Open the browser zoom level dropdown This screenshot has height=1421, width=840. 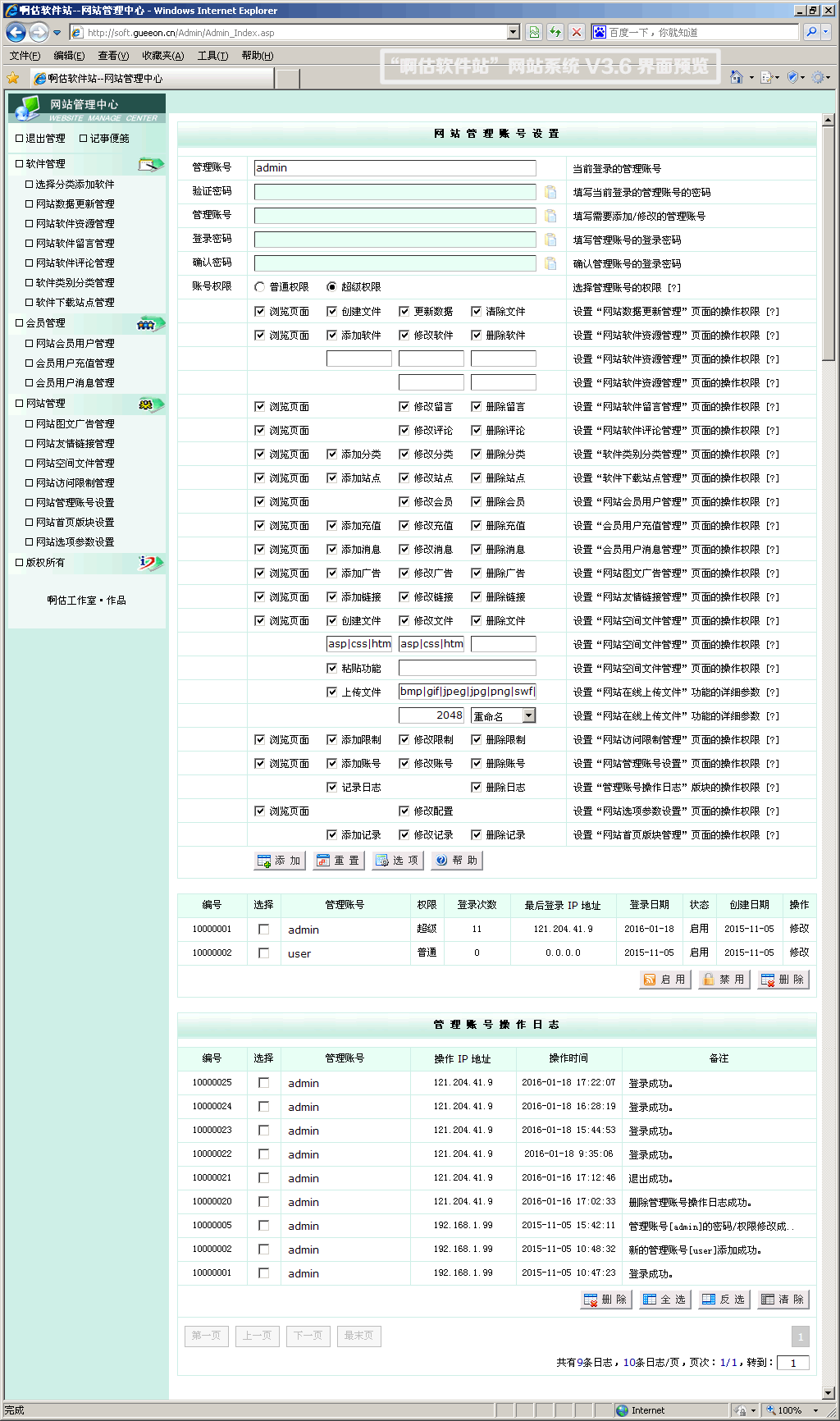(815, 1410)
